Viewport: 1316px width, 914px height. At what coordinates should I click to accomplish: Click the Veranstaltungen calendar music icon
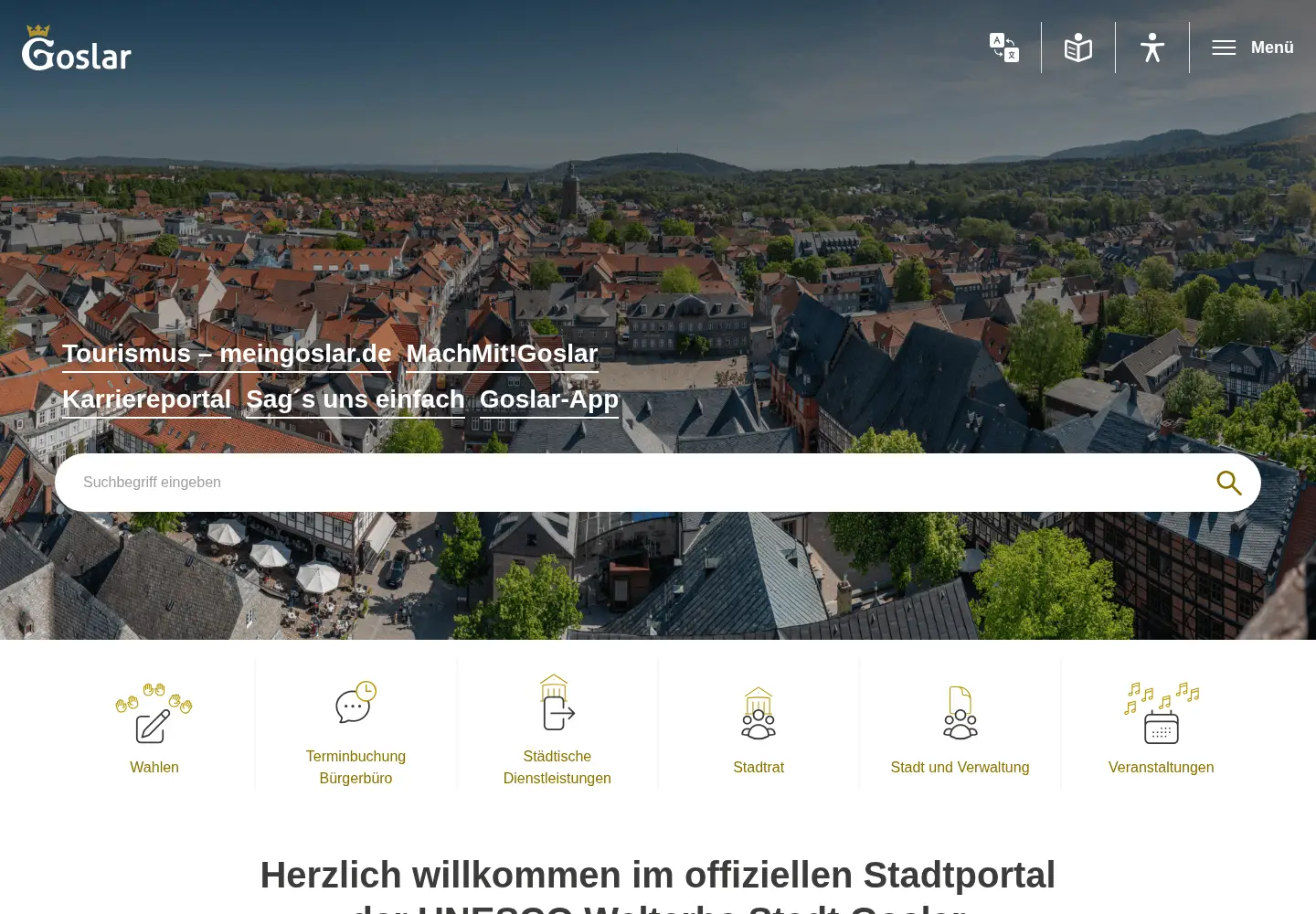[x=1162, y=713]
